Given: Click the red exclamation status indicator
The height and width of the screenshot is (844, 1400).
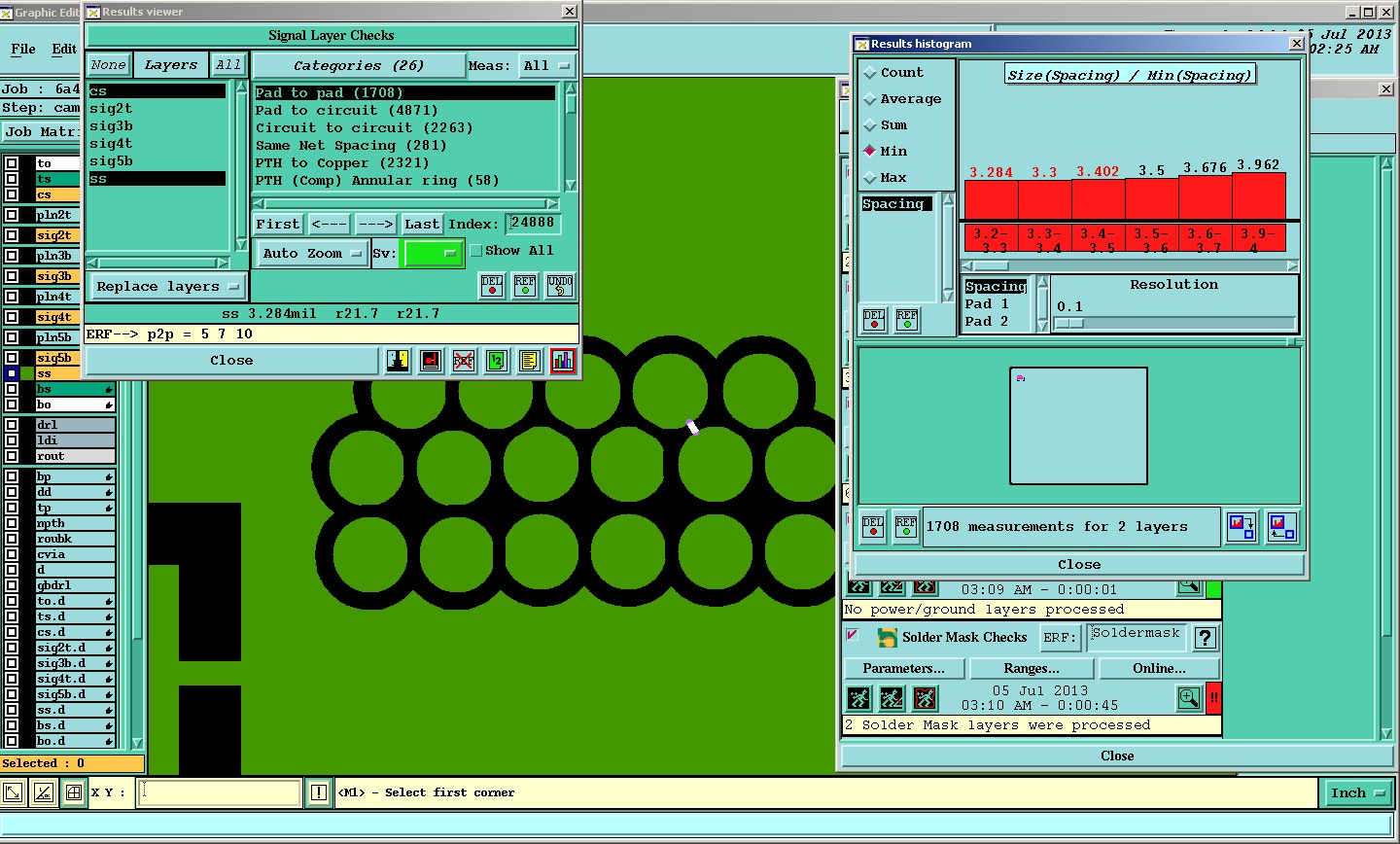Looking at the screenshot, I should pyautogui.click(x=1213, y=698).
